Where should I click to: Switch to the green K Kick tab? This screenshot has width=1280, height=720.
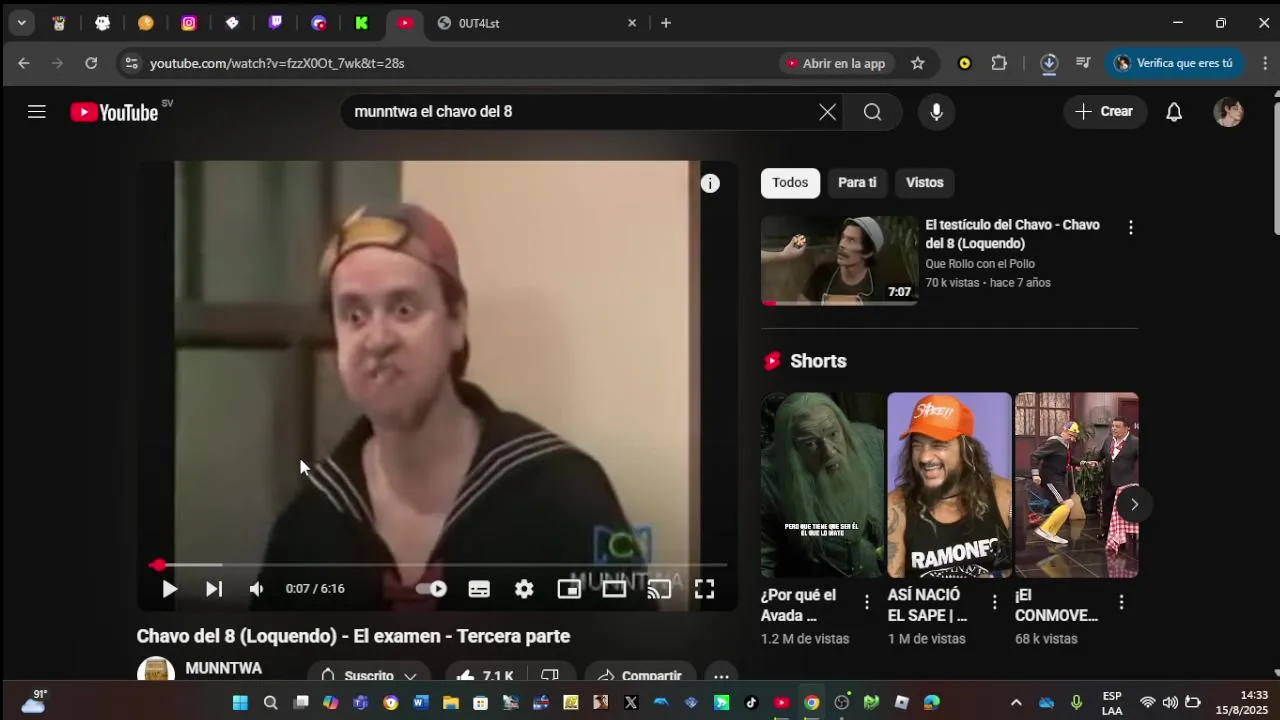(361, 23)
